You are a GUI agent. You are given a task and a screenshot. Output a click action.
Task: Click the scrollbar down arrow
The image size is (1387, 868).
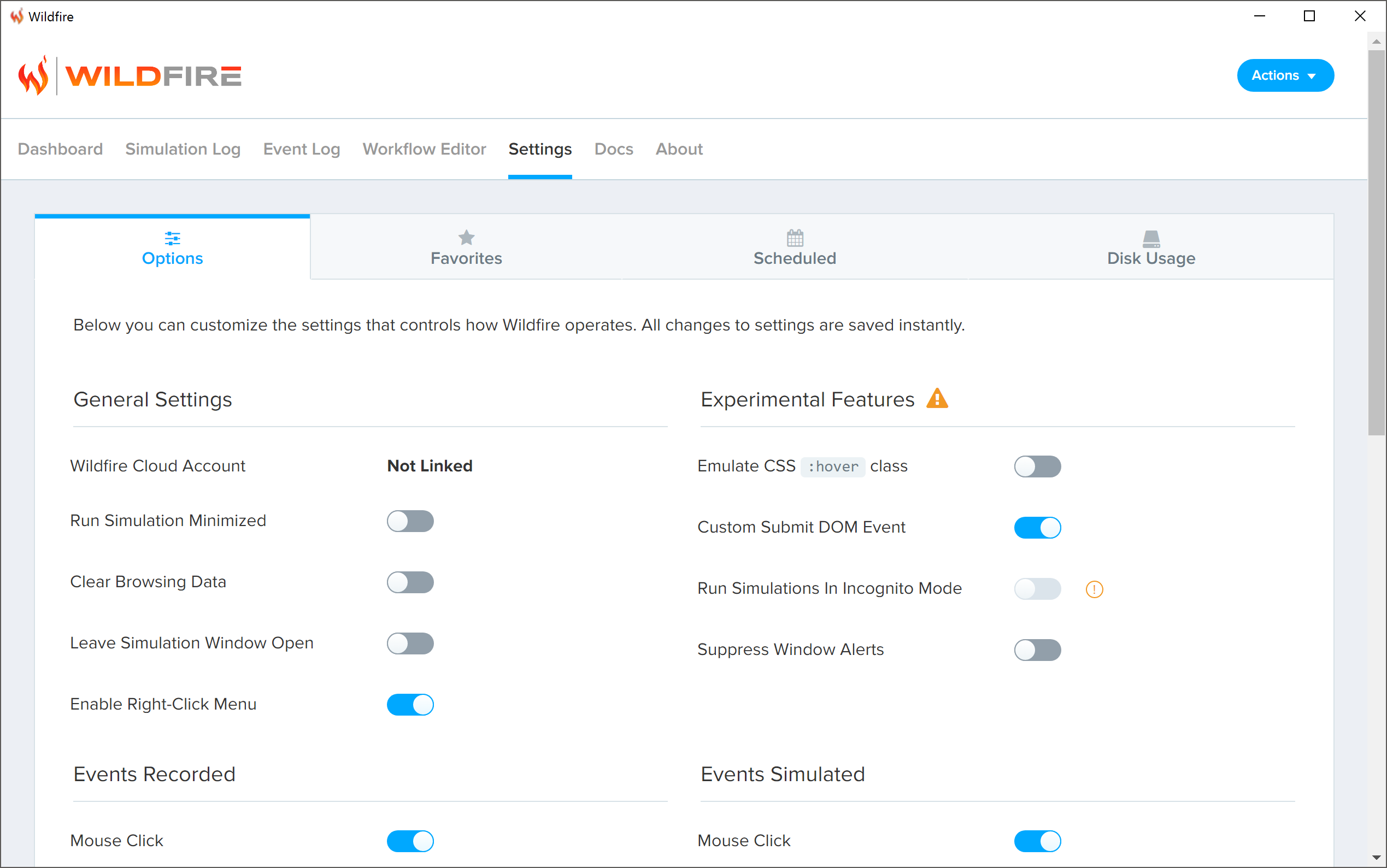[x=1377, y=858]
